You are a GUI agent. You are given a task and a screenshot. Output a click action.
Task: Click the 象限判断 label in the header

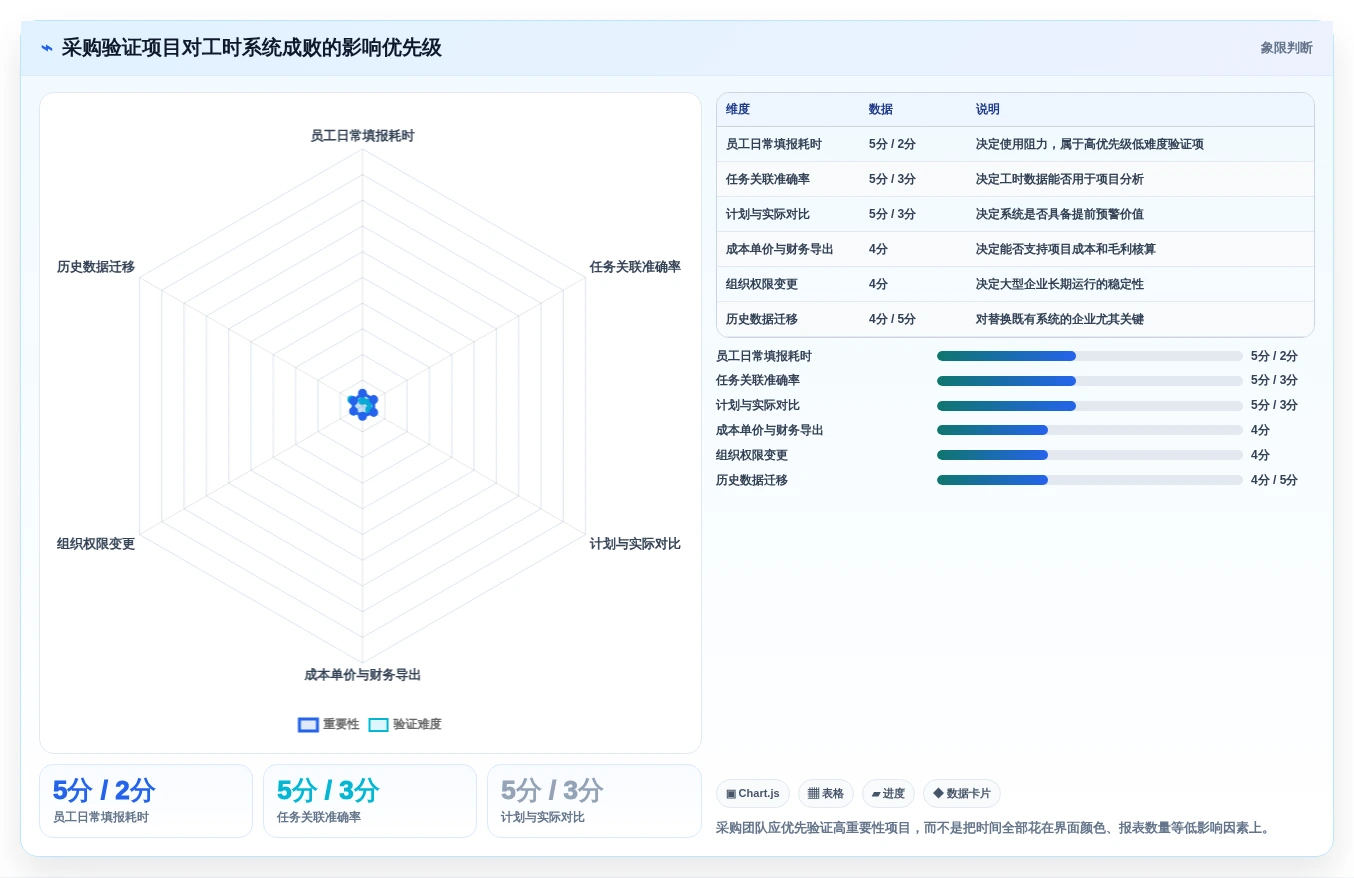coord(1286,48)
